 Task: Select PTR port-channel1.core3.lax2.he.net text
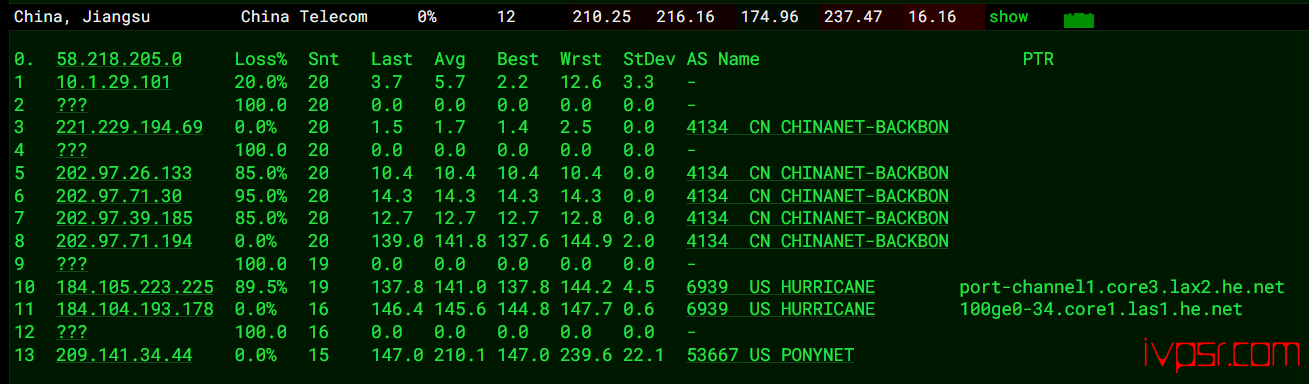pyautogui.click(x=1121, y=287)
